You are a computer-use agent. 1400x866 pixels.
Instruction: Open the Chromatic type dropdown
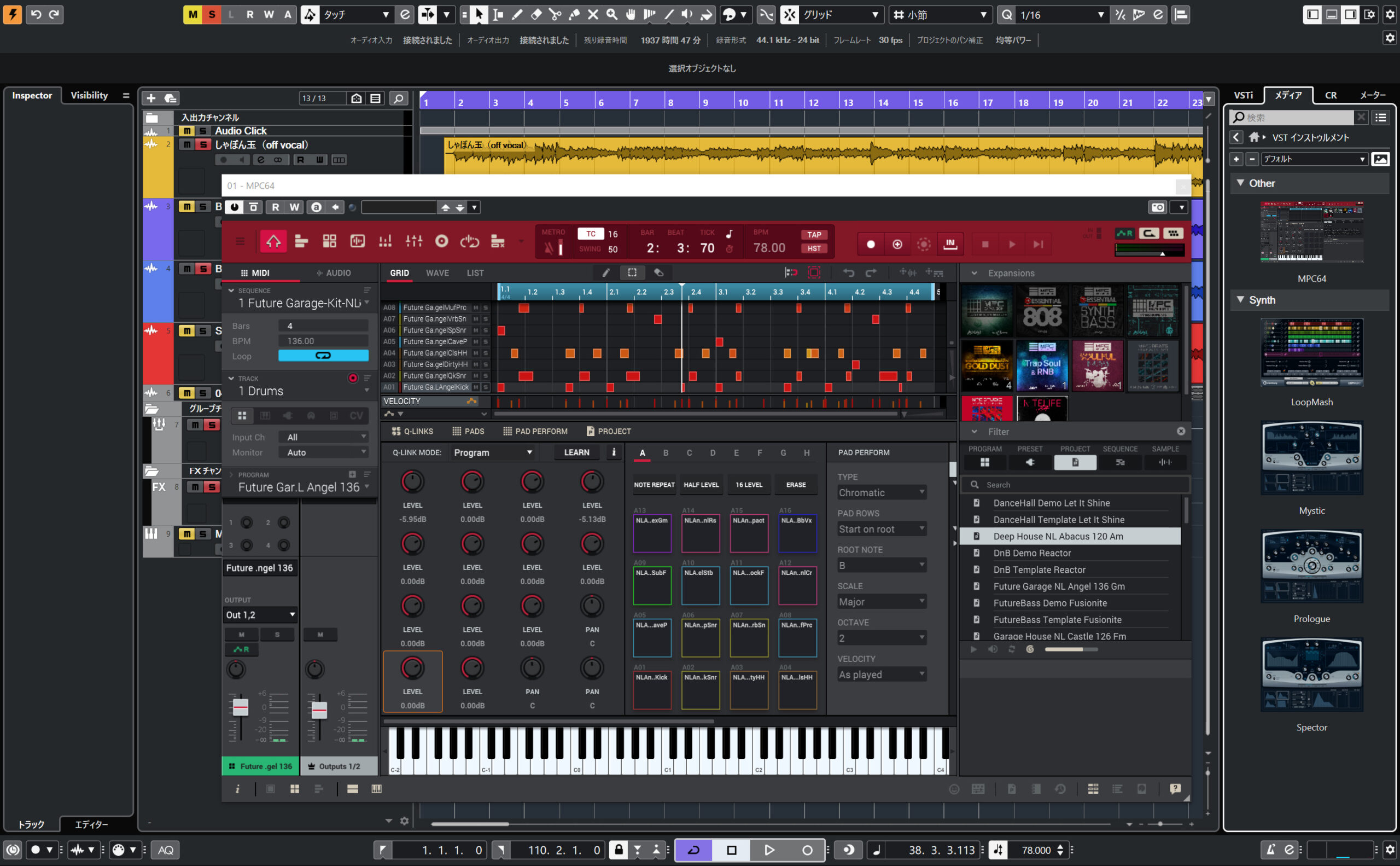pos(881,492)
